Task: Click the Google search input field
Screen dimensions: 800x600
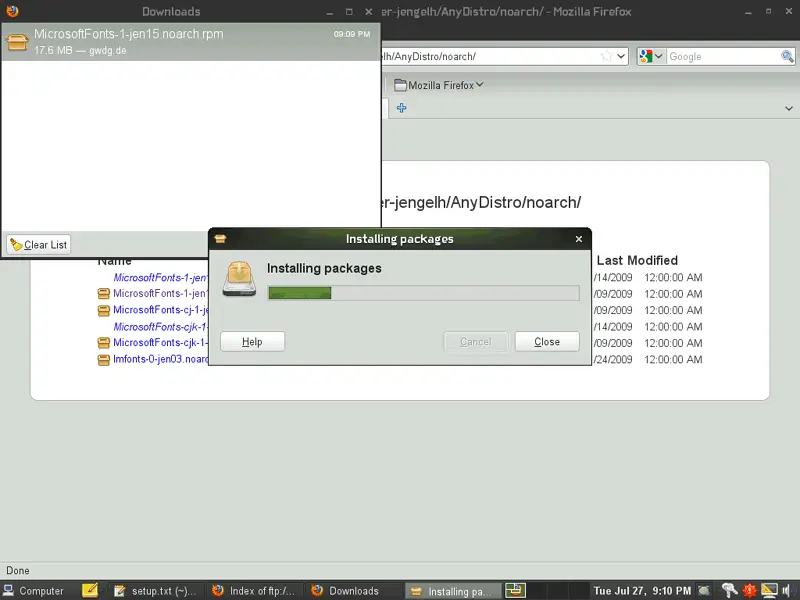Action: tap(723, 56)
